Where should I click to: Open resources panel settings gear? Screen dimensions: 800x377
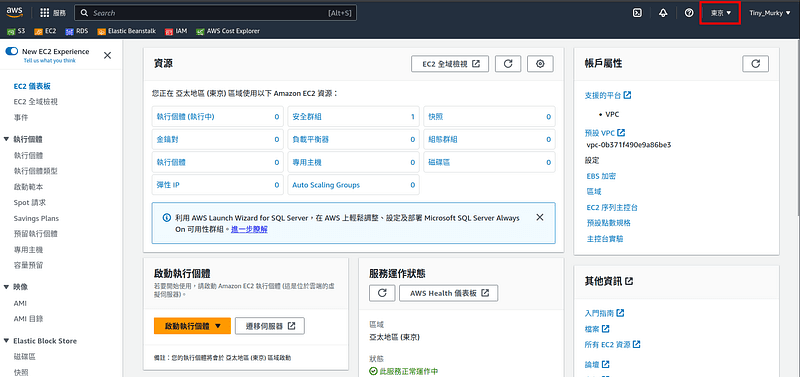(x=540, y=64)
